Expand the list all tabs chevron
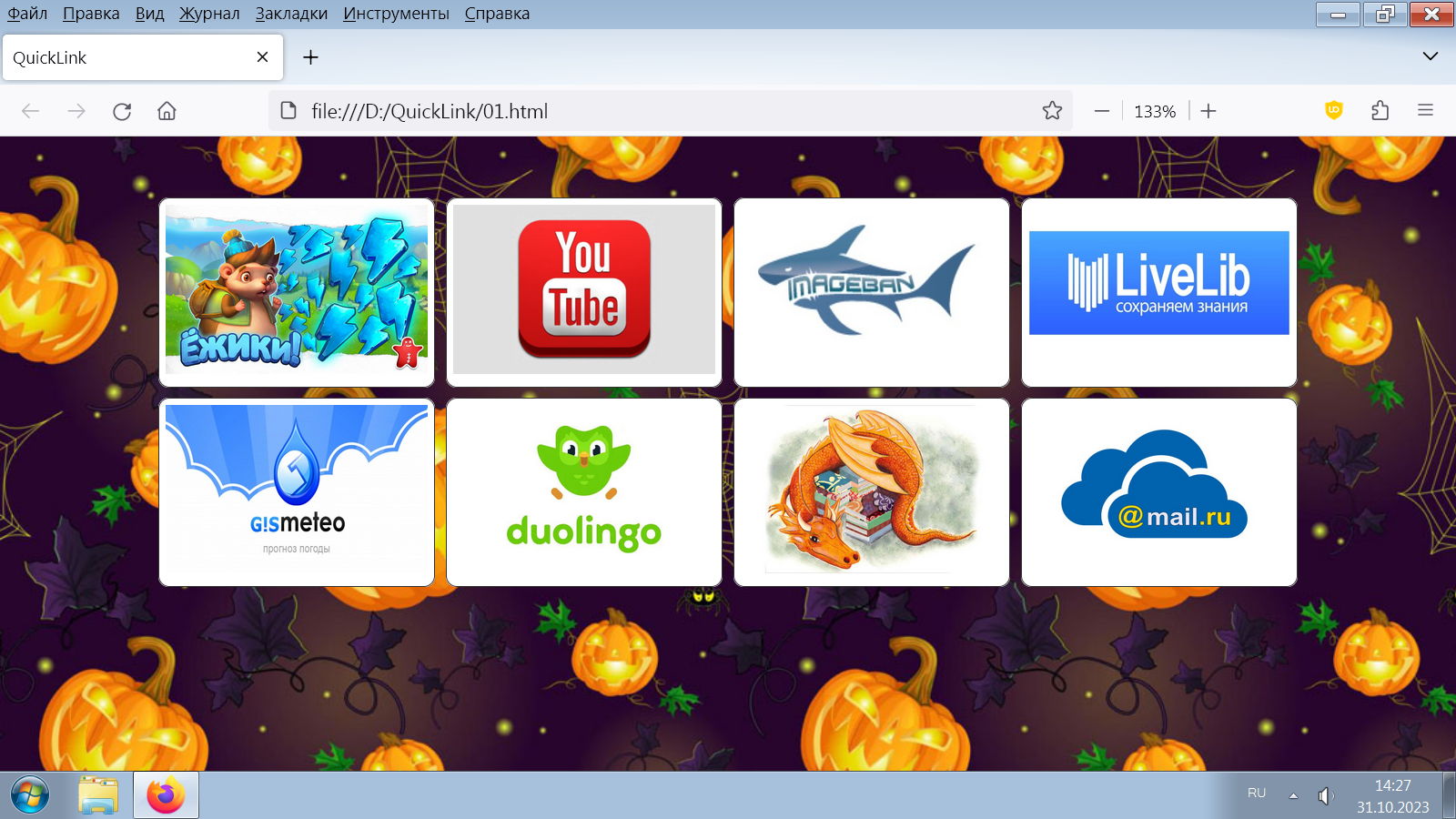Screen dimensions: 1456x819 [1430, 56]
